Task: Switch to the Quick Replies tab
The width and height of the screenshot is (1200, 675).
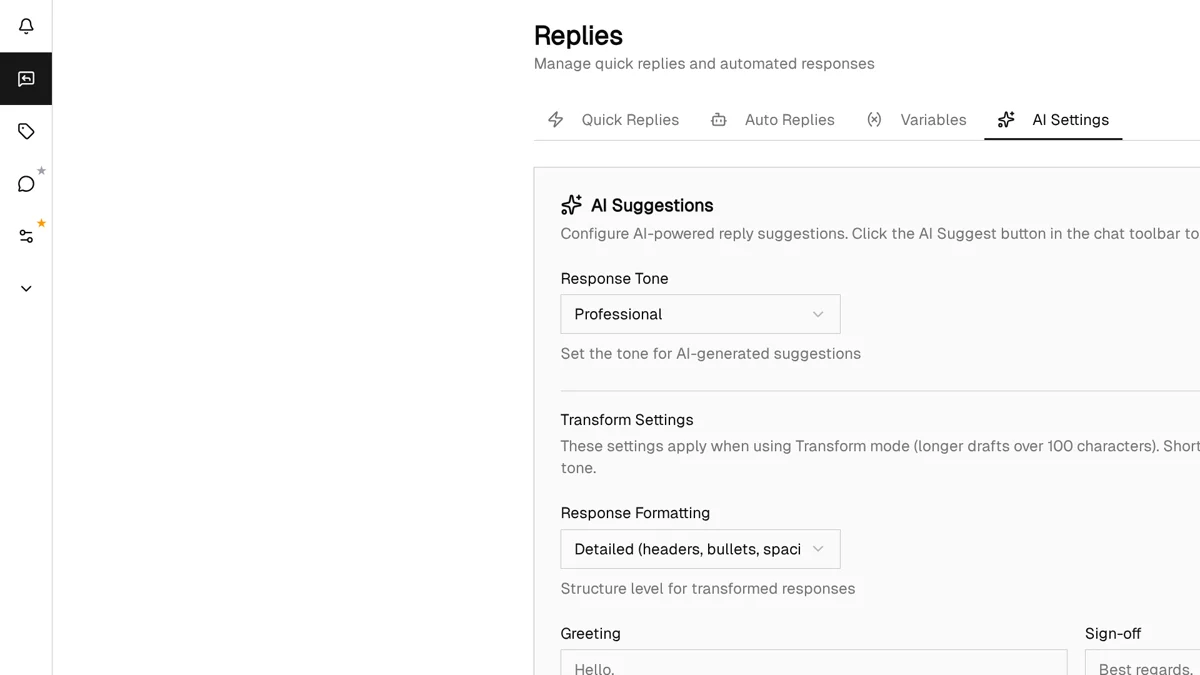Action: [x=630, y=119]
